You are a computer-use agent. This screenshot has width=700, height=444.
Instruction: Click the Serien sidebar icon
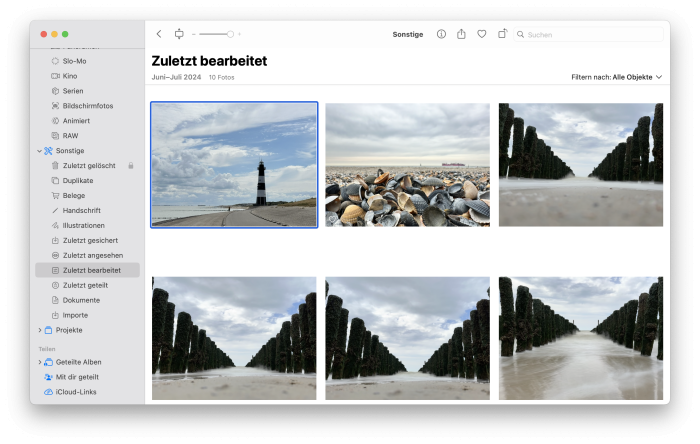coord(55,91)
